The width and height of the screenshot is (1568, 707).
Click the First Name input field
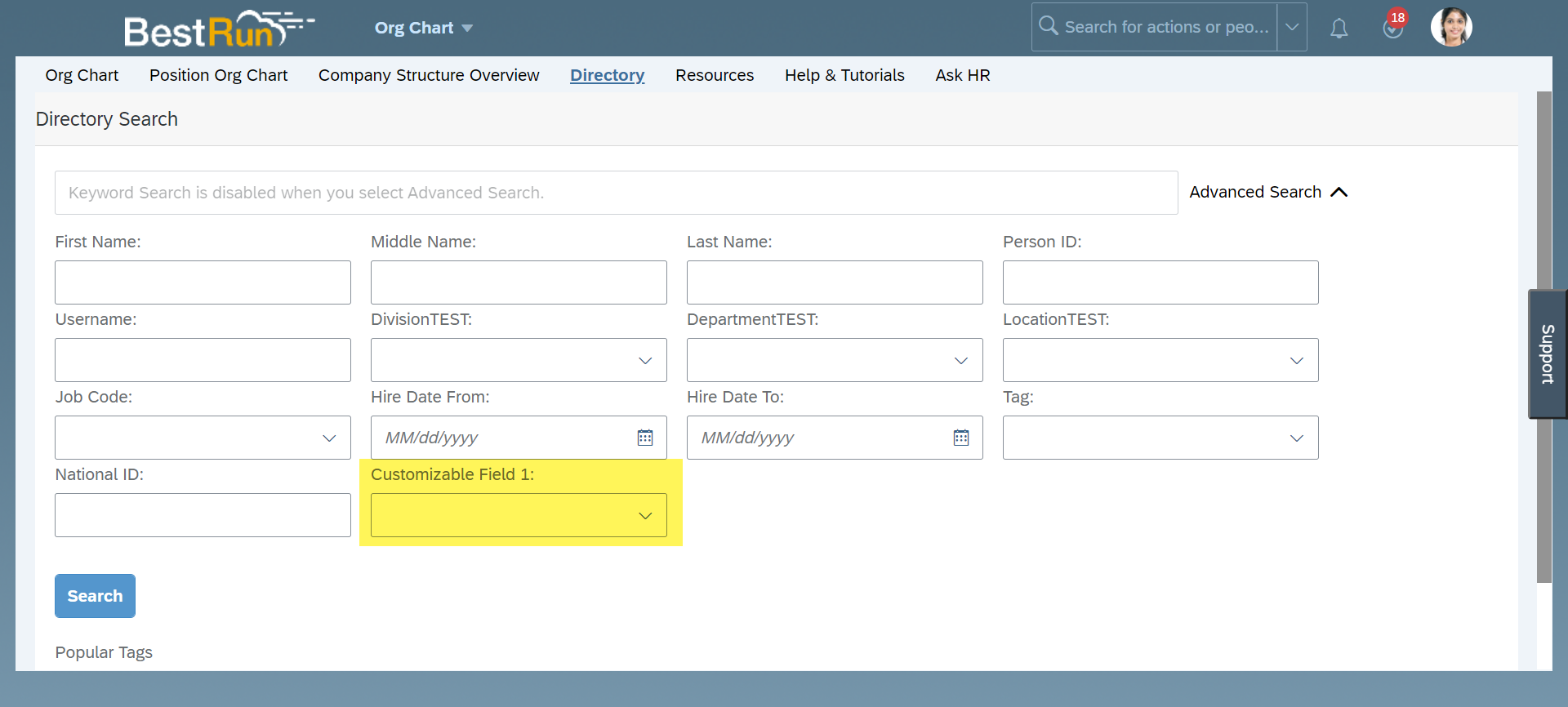(x=203, y=282)
